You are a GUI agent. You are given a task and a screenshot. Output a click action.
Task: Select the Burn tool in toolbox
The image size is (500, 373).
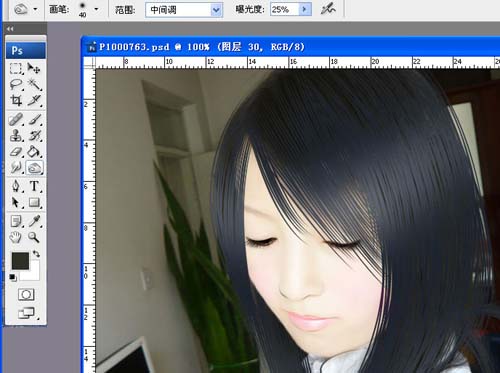34,168
